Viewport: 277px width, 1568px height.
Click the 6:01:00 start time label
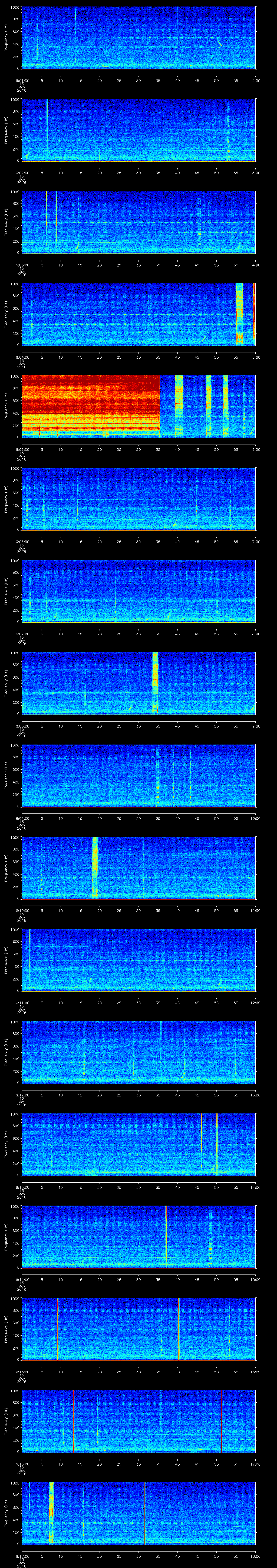click(x=22, y=80)
